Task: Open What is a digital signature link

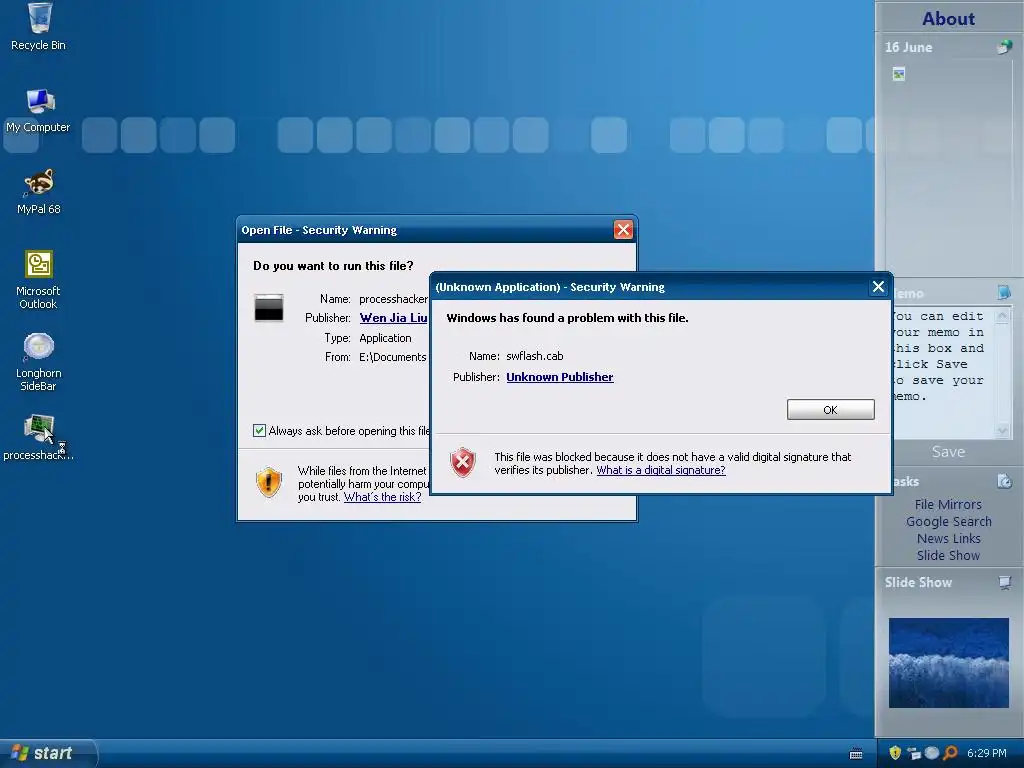Action: tap(660, 470)
